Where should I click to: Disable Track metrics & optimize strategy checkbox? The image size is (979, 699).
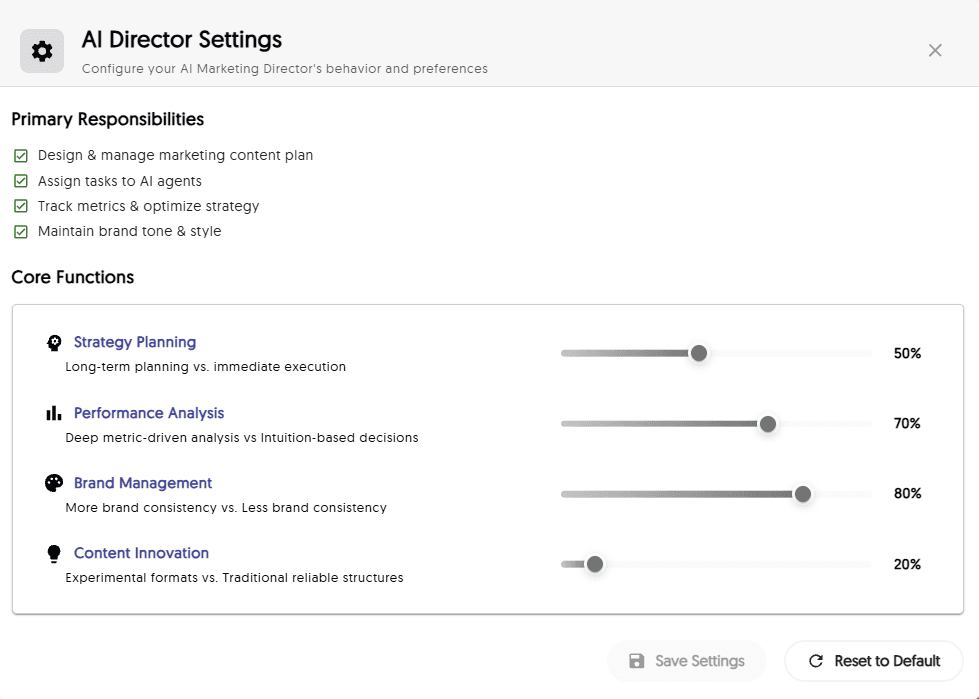tap(21, 206)
